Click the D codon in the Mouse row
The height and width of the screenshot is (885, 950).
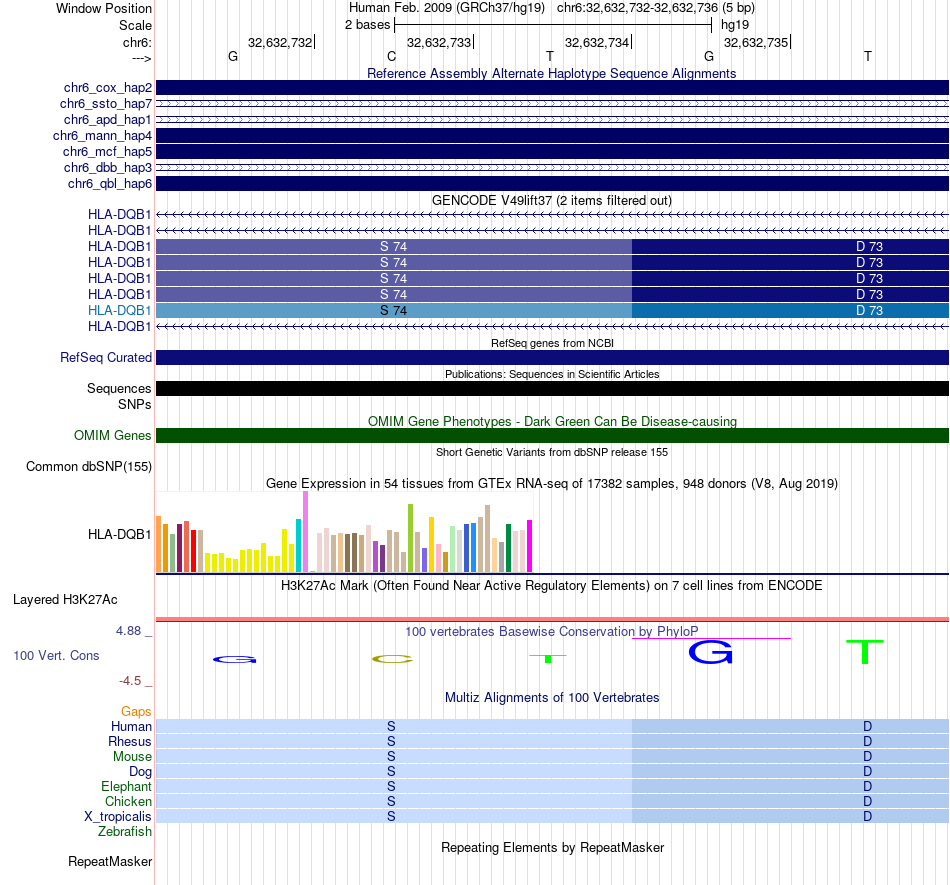pyautogui.click(x=868, y=757)
